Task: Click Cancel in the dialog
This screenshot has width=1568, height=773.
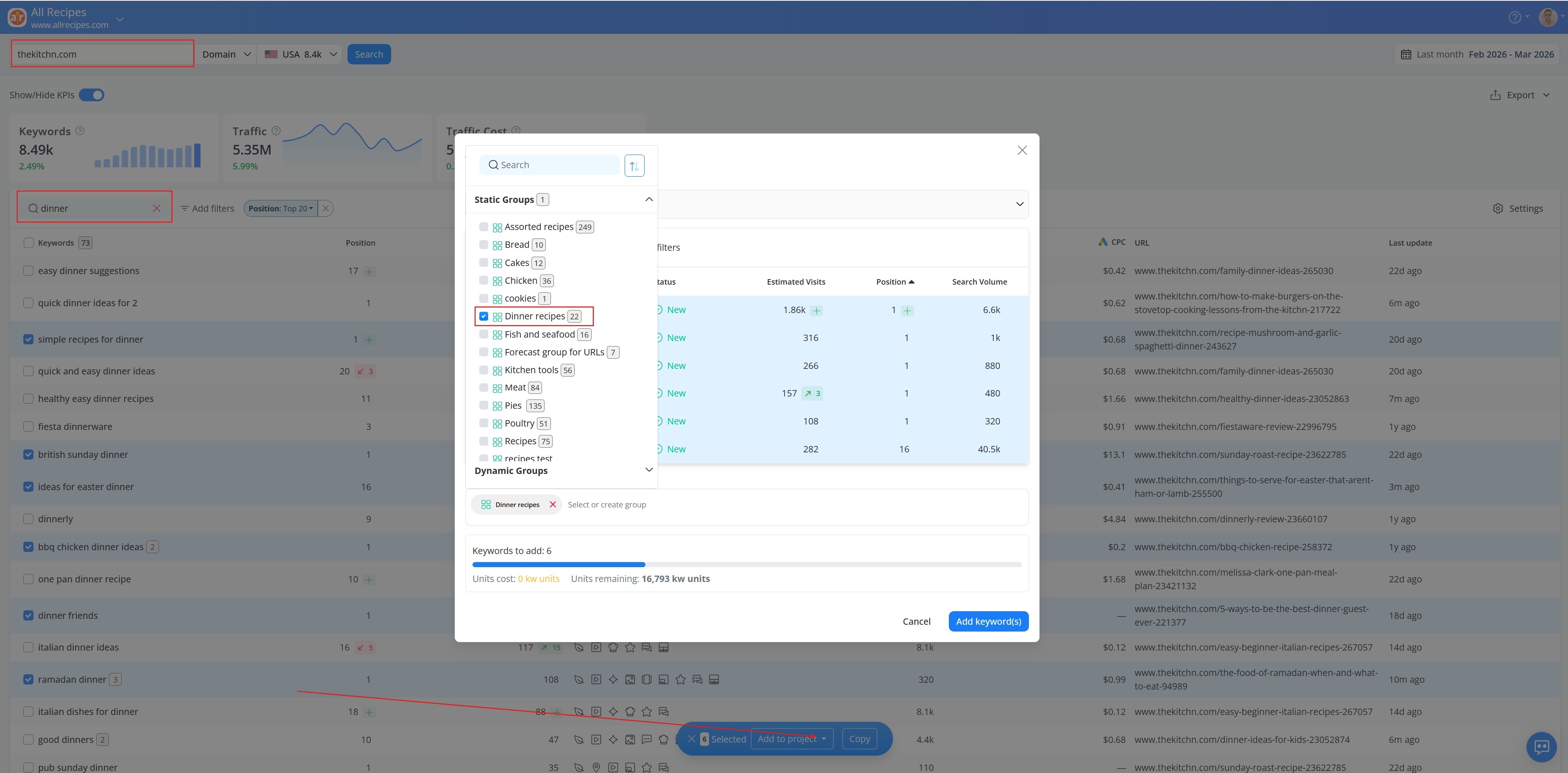Action: pyautogui.click(x=916, y=621)
